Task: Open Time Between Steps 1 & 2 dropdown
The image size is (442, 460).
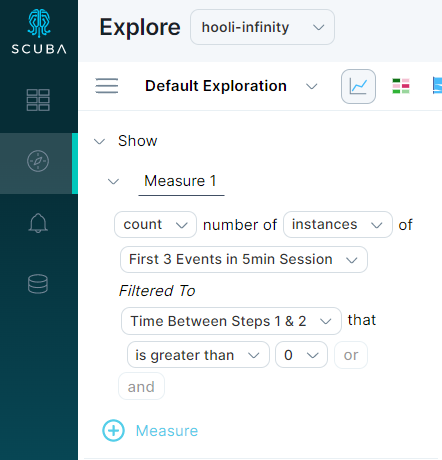Action: (231, 321)
